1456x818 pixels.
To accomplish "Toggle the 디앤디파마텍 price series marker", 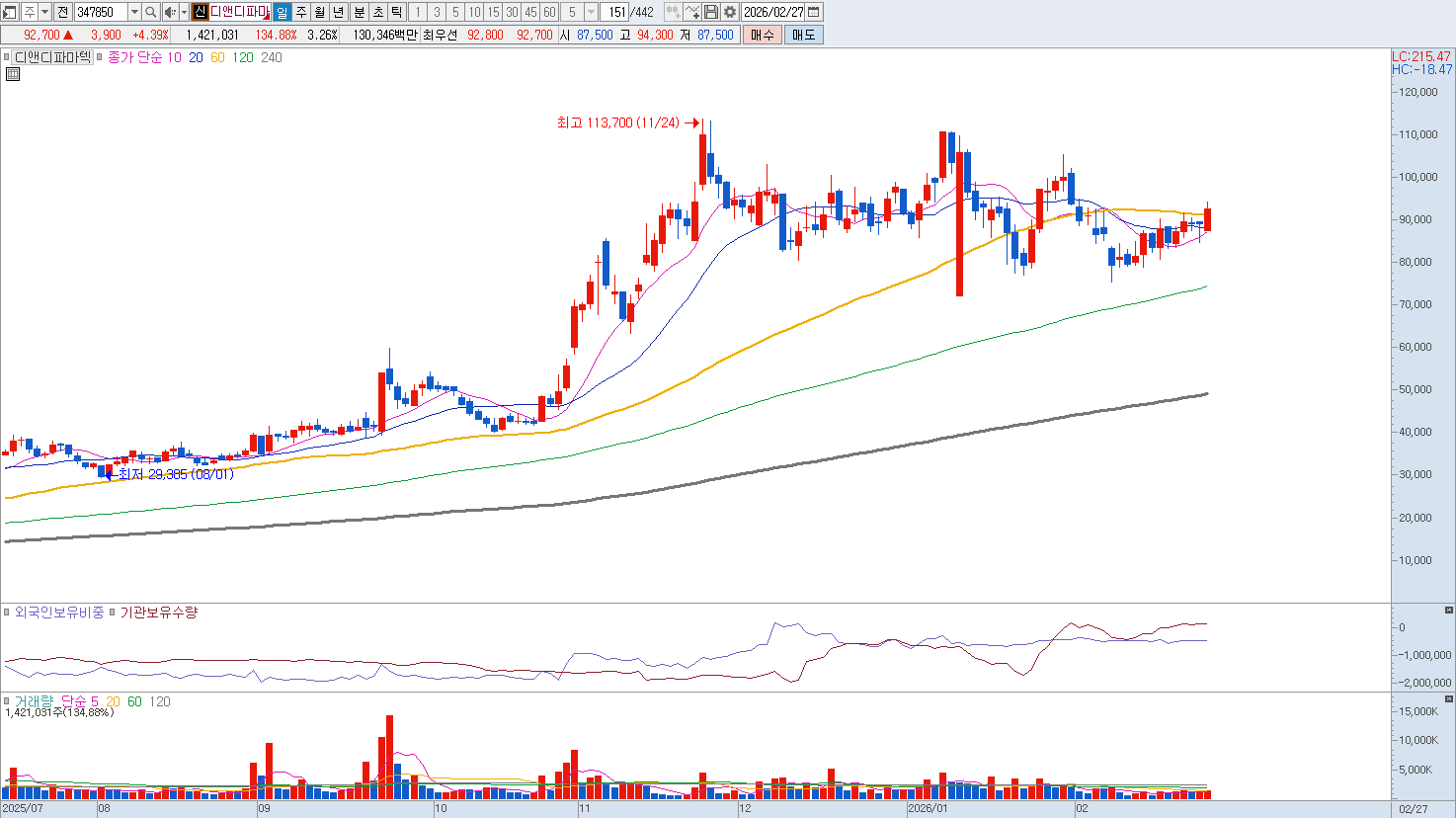I will pyautogui.click(x=7, y=57).
